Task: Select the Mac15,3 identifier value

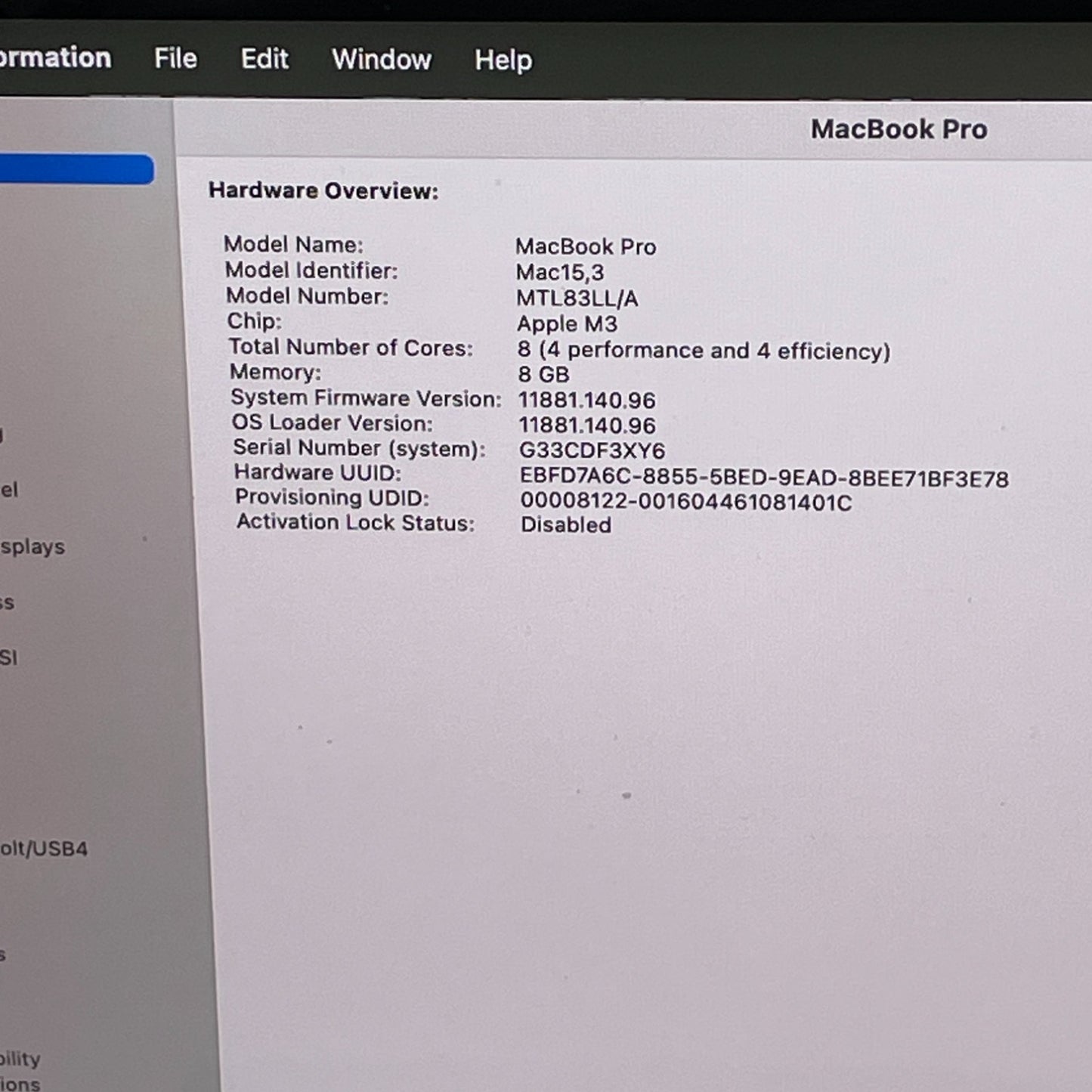Action: click(560, 272)
